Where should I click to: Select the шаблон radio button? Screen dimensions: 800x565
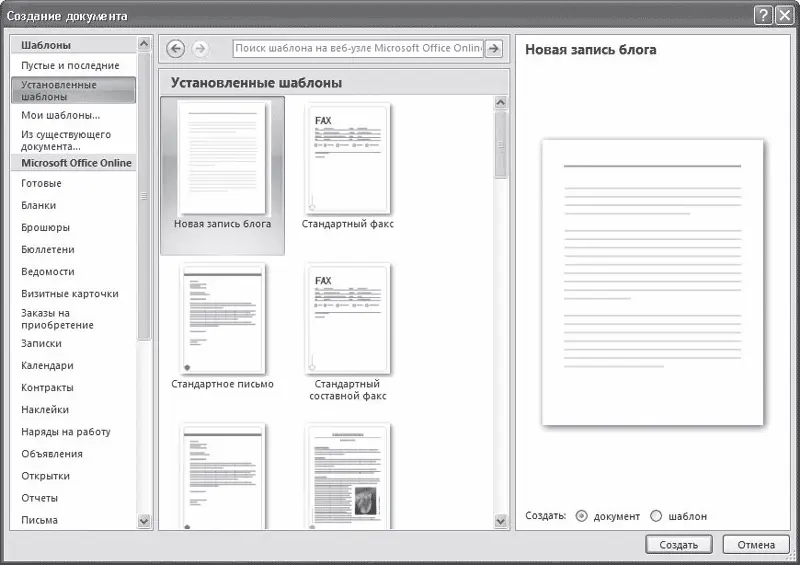[x=656, y=516]
